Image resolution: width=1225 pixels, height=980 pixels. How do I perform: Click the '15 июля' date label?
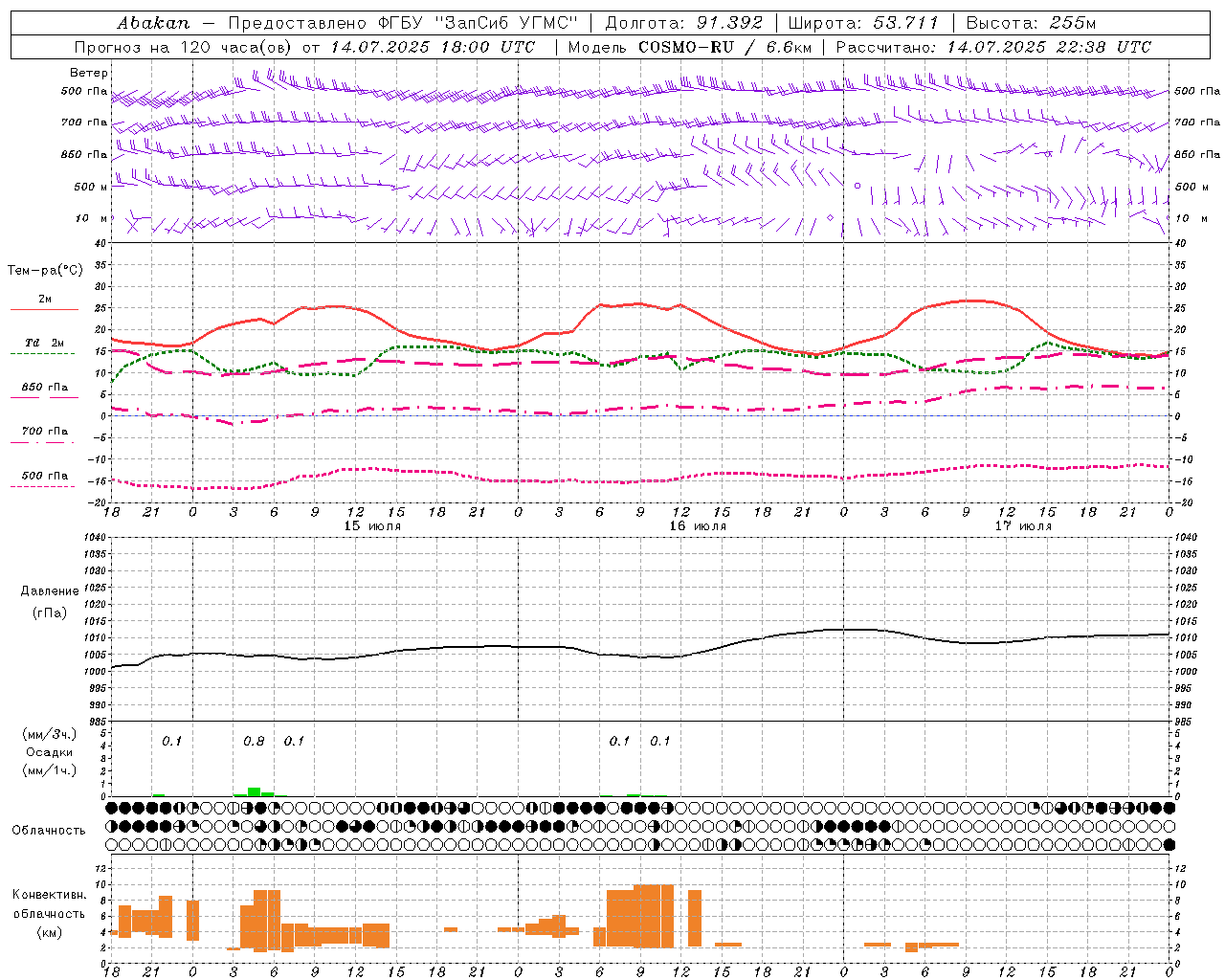pos(372,526)
